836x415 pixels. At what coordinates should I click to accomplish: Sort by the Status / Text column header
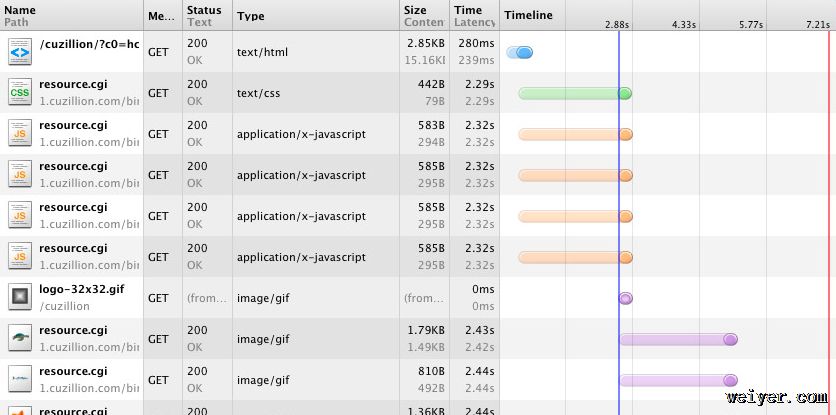[x=207, y=15]
